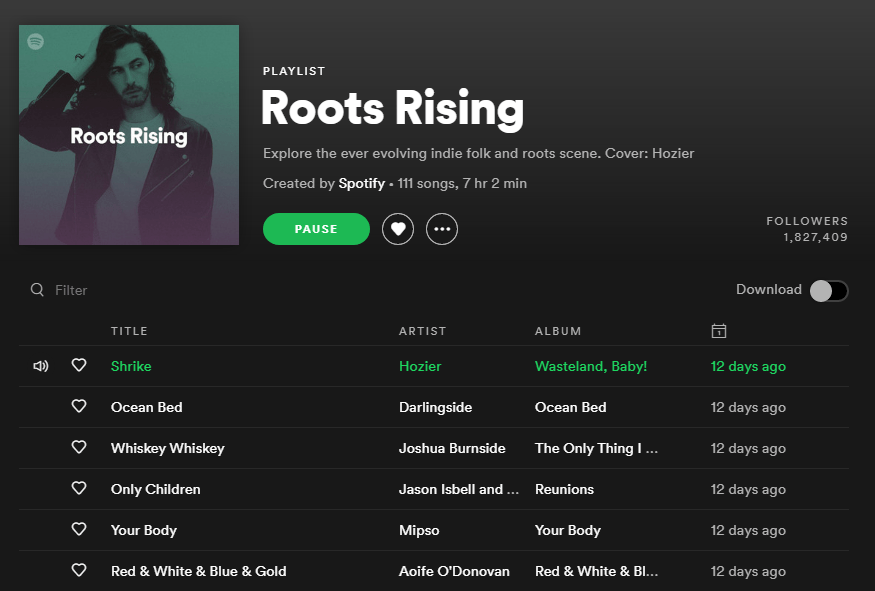Sort songs by the TITLE column header
875x591 pixels.
[x=127, y=330]
